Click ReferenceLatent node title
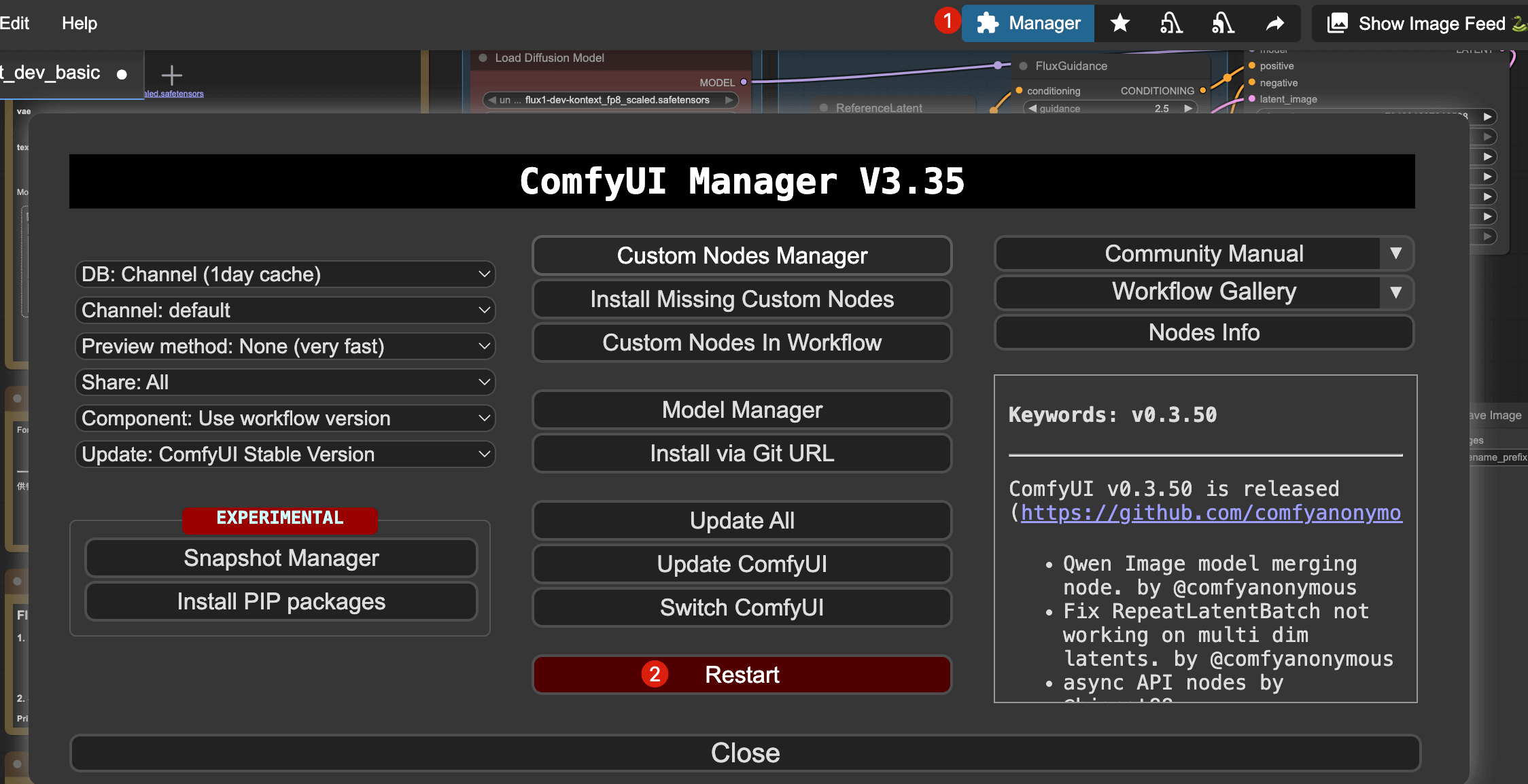This screenshot has width=1528, height=784. point(879,108)
